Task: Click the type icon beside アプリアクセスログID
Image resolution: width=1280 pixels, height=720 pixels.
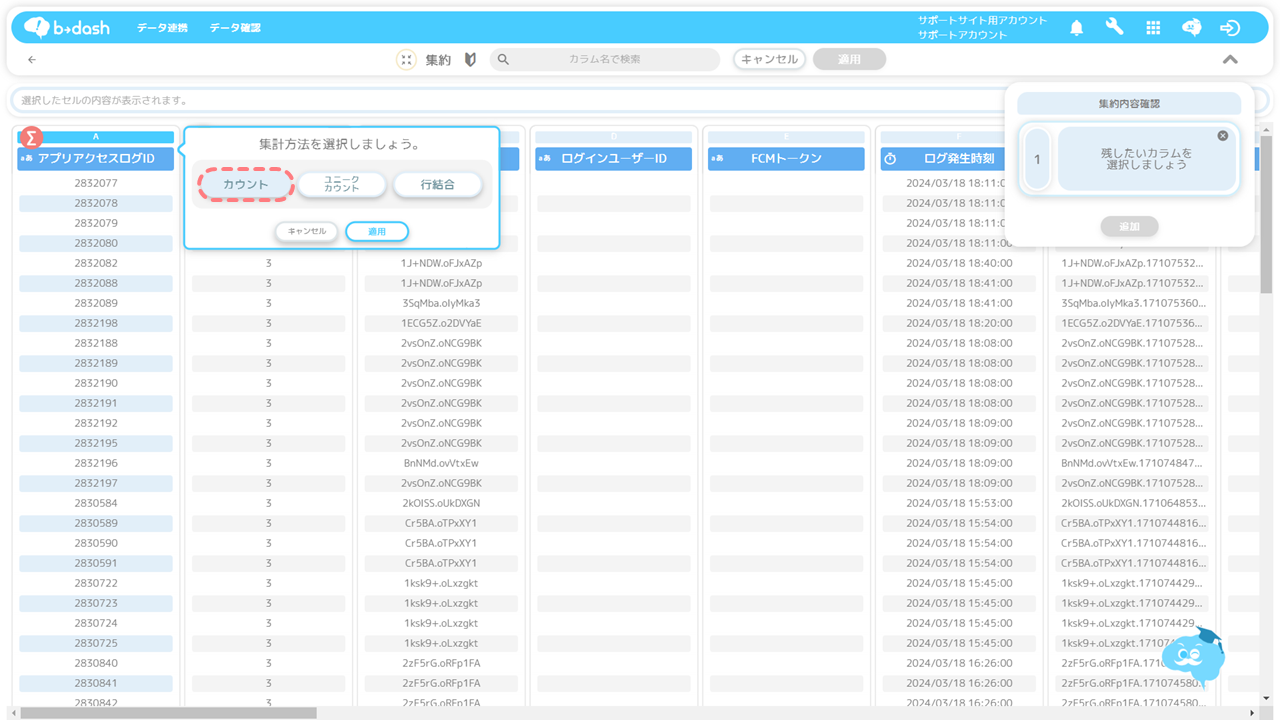Action: (27, 159)
